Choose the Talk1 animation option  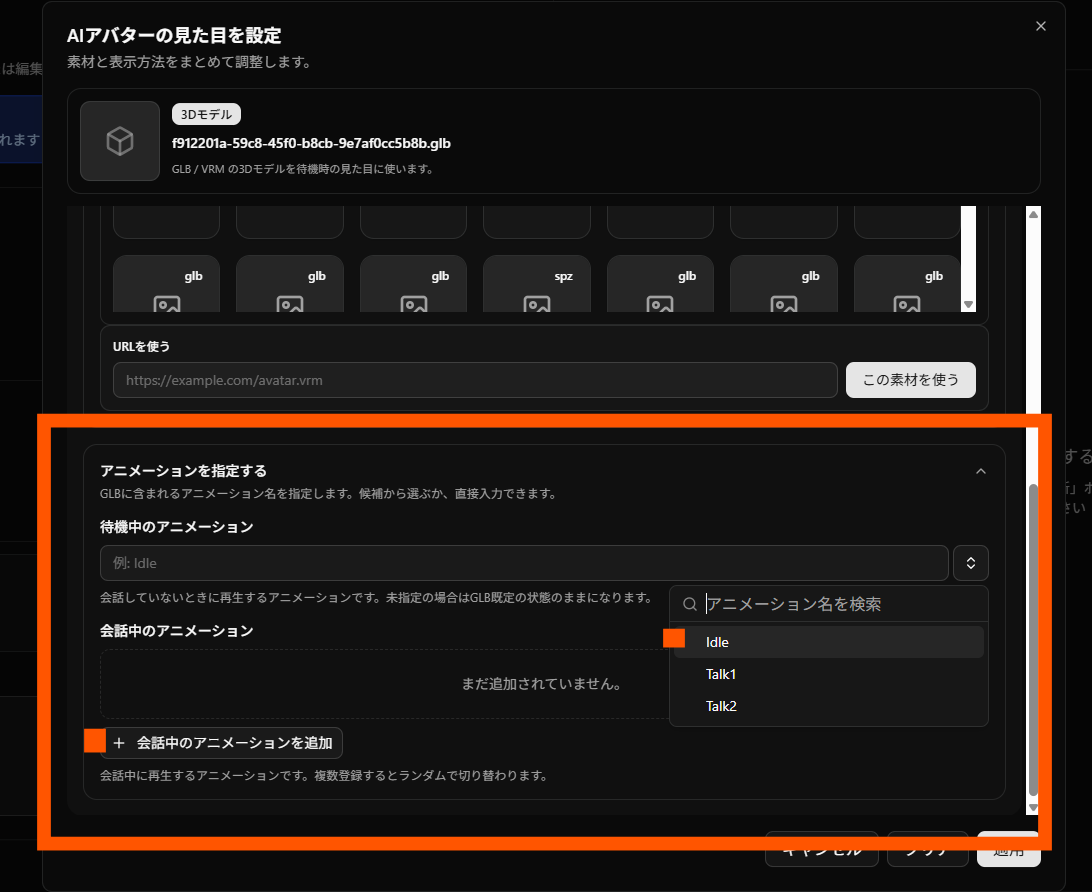click(829, 674)
